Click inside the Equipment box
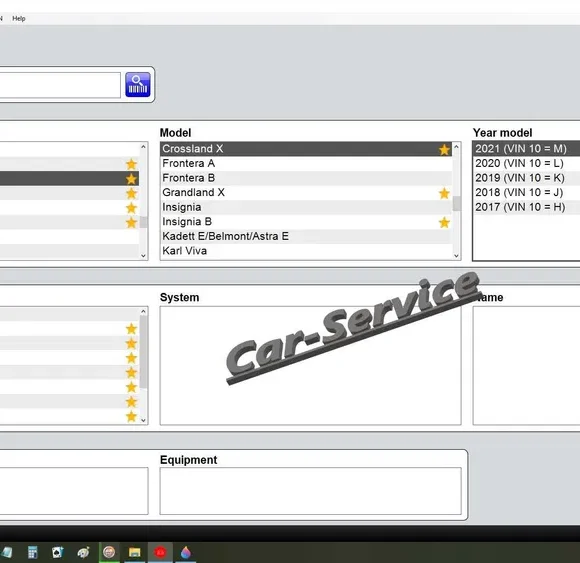The width and height of the screenshot is (580, 563). pos(310,491)
